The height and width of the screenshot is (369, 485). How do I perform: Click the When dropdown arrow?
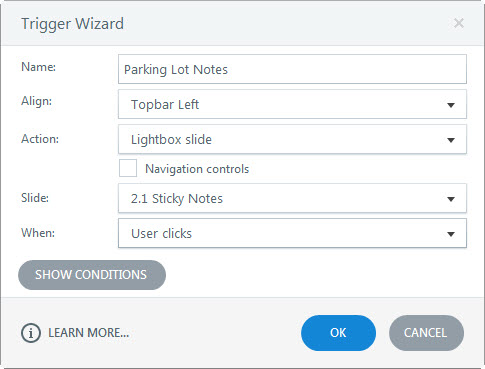(x=451, y=234)
